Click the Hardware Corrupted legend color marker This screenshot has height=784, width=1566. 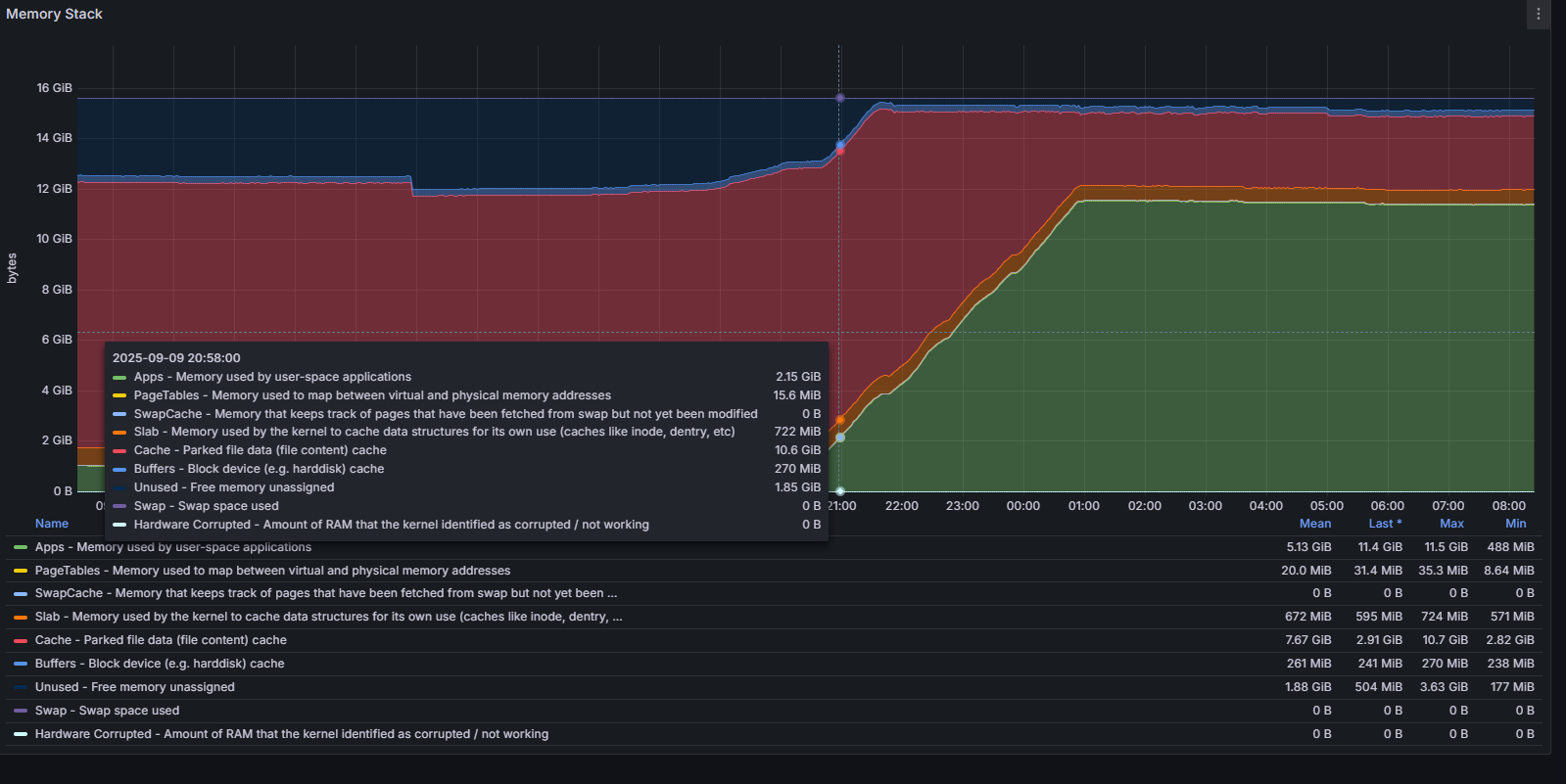pyautogui.click(x=21, y=734)
